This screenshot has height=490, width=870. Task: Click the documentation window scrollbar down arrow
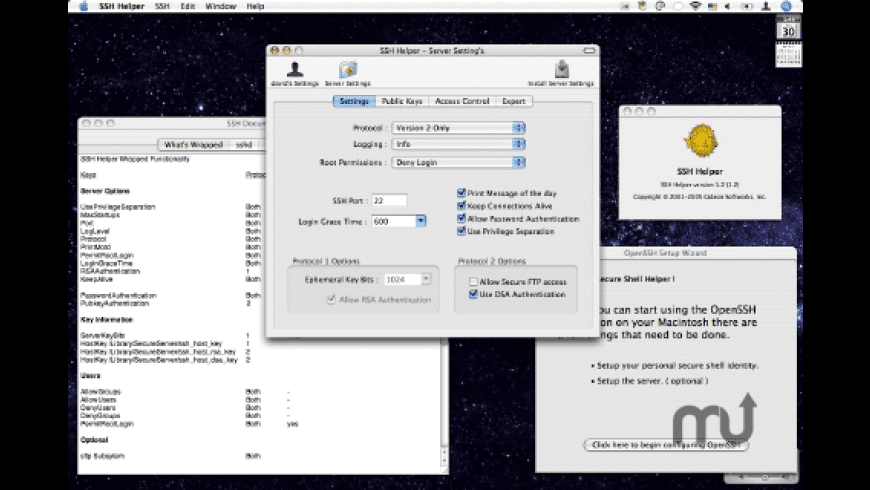[444, 462]
